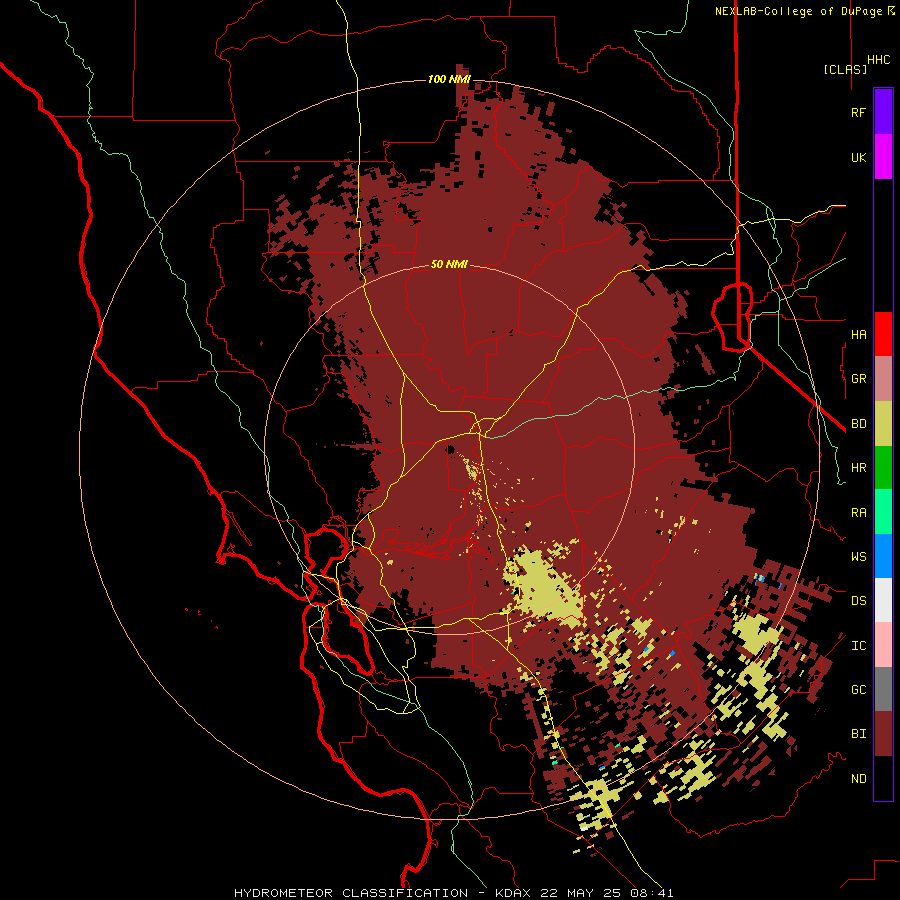This screenshot has width=900, height=900.
Task: Click the Hydrometeor Classification KDAX title text
Action: (x=453, y=893)
